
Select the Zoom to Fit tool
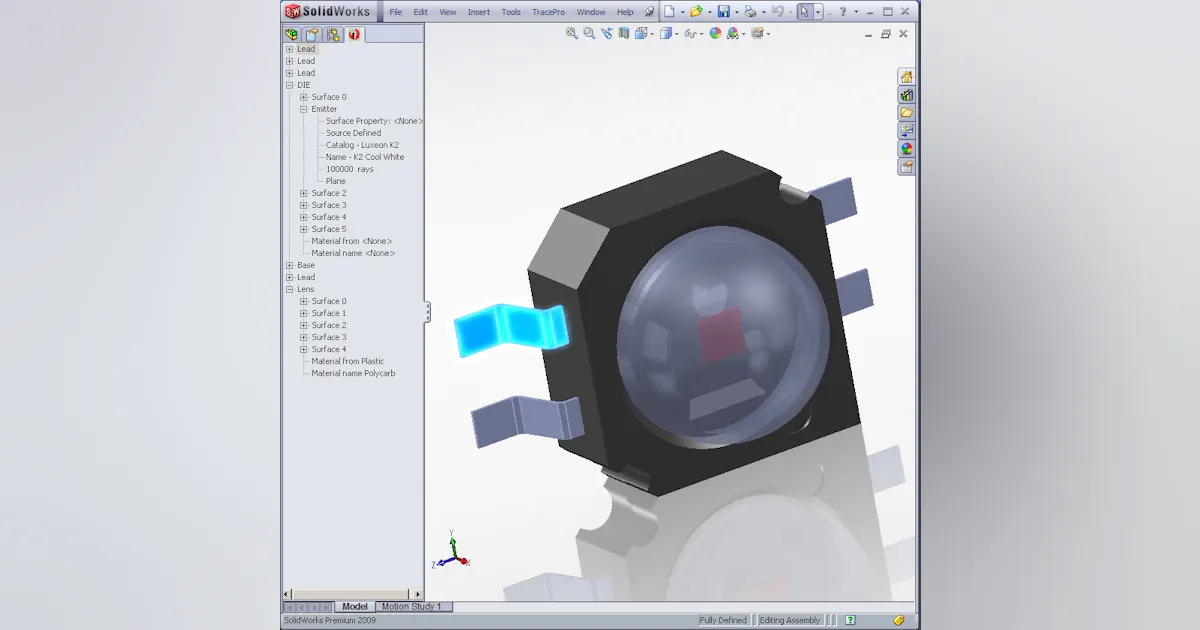[570, 33]
